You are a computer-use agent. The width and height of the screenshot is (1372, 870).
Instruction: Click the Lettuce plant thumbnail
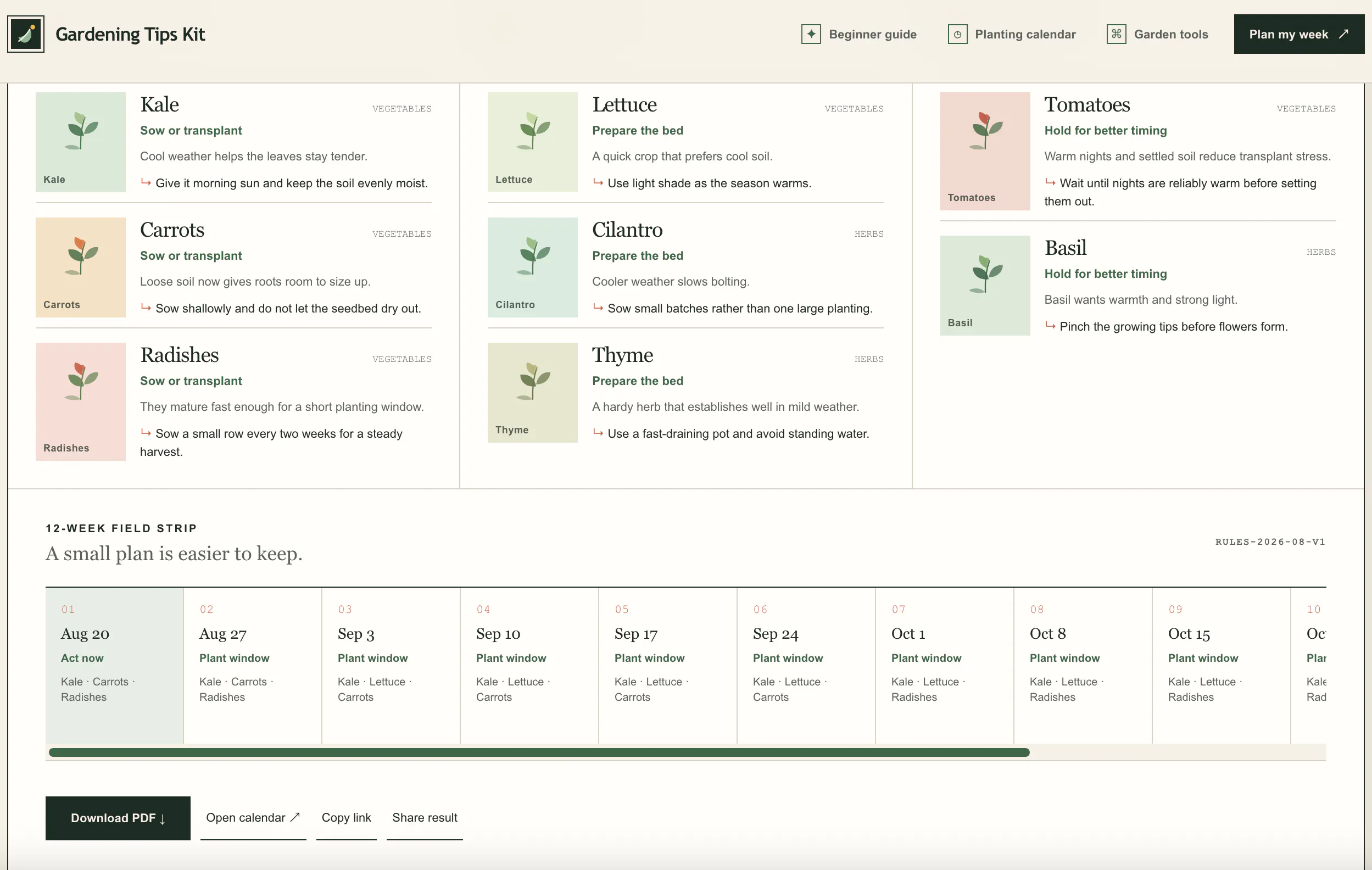(533, 142)
